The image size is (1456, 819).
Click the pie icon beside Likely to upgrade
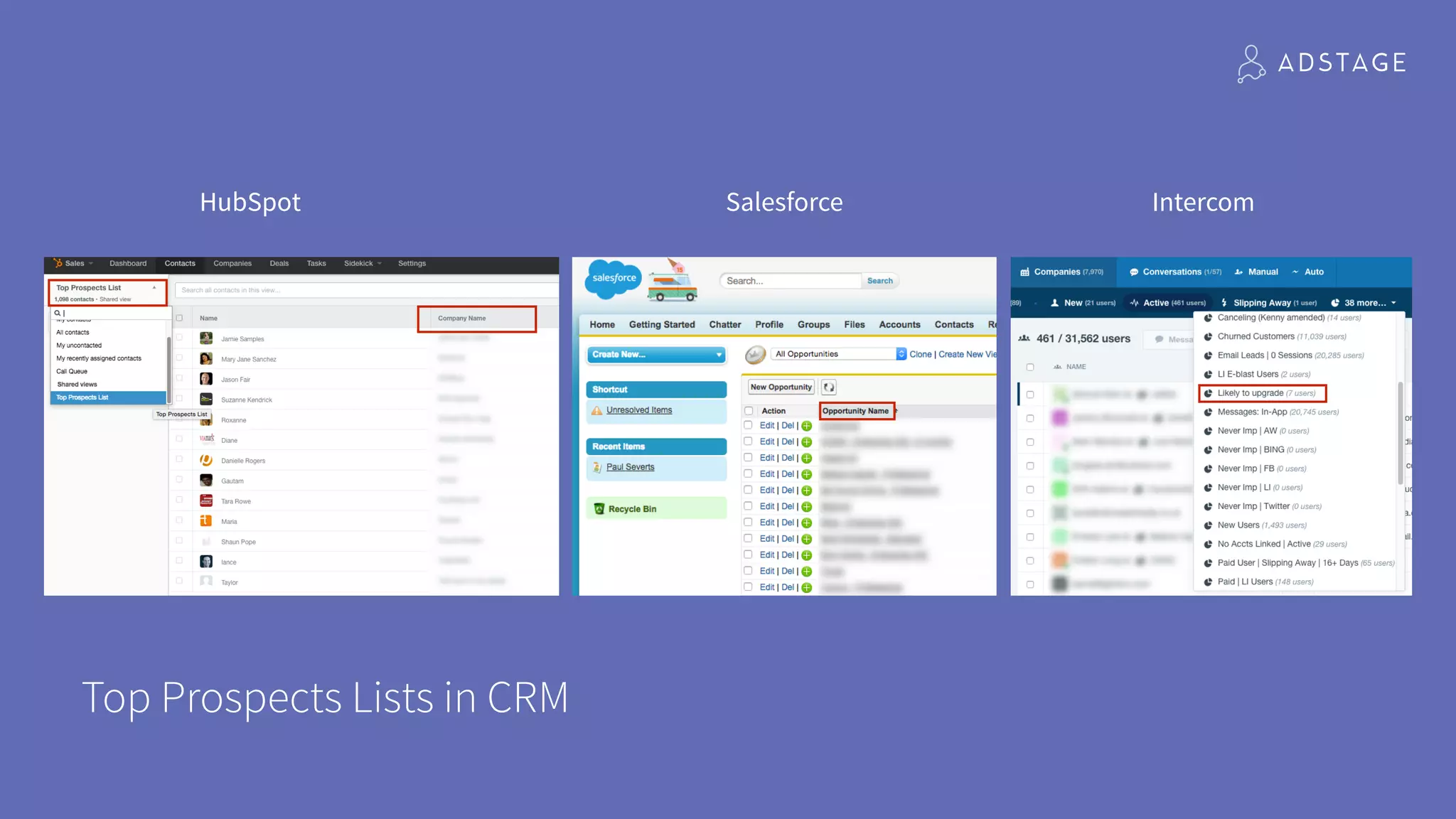point(1208,393)
